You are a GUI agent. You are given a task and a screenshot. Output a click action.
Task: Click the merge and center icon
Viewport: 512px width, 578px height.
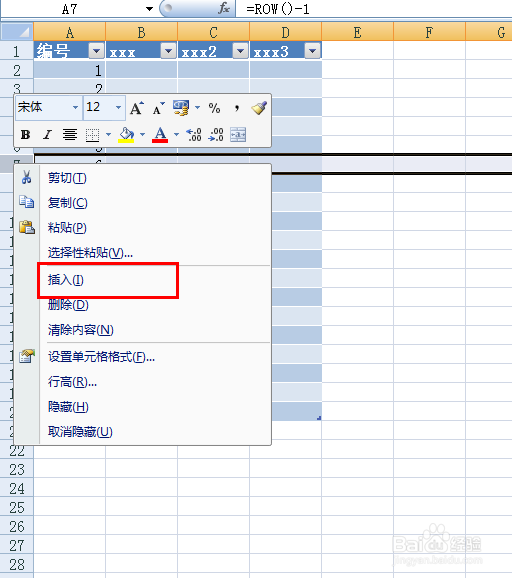click(238, 135)
